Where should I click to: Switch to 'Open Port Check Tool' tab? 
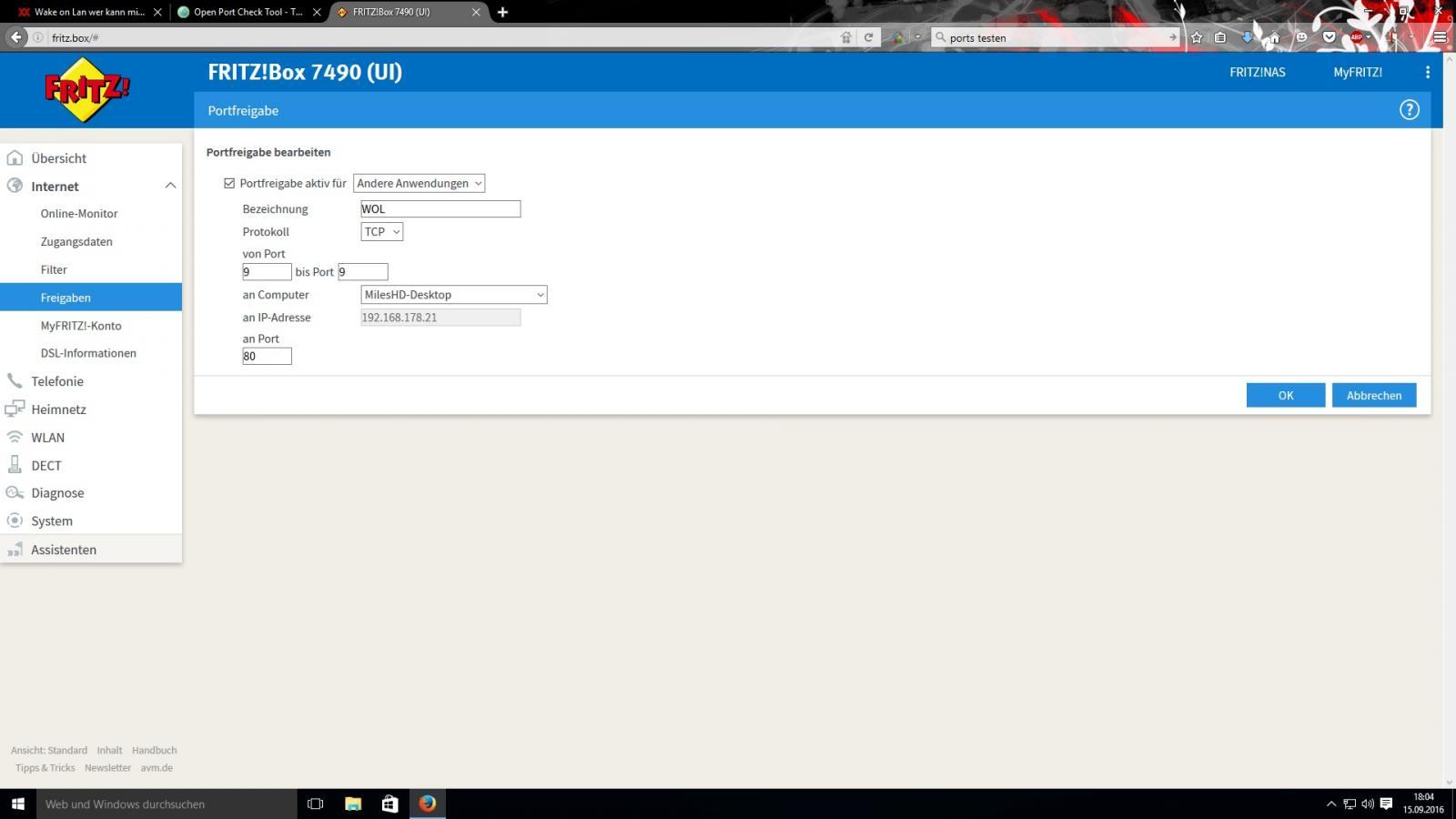pos(248,12)
